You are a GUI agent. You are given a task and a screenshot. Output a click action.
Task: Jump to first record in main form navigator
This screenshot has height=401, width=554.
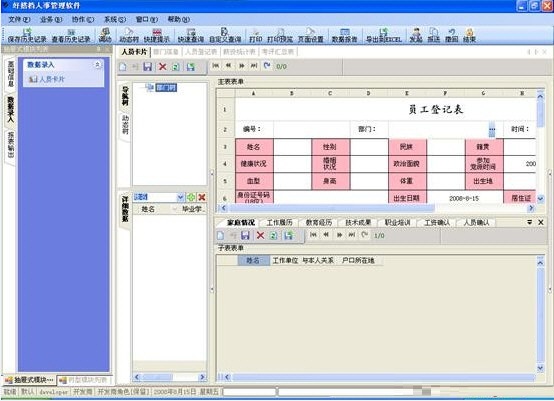(x=216, y=66)
